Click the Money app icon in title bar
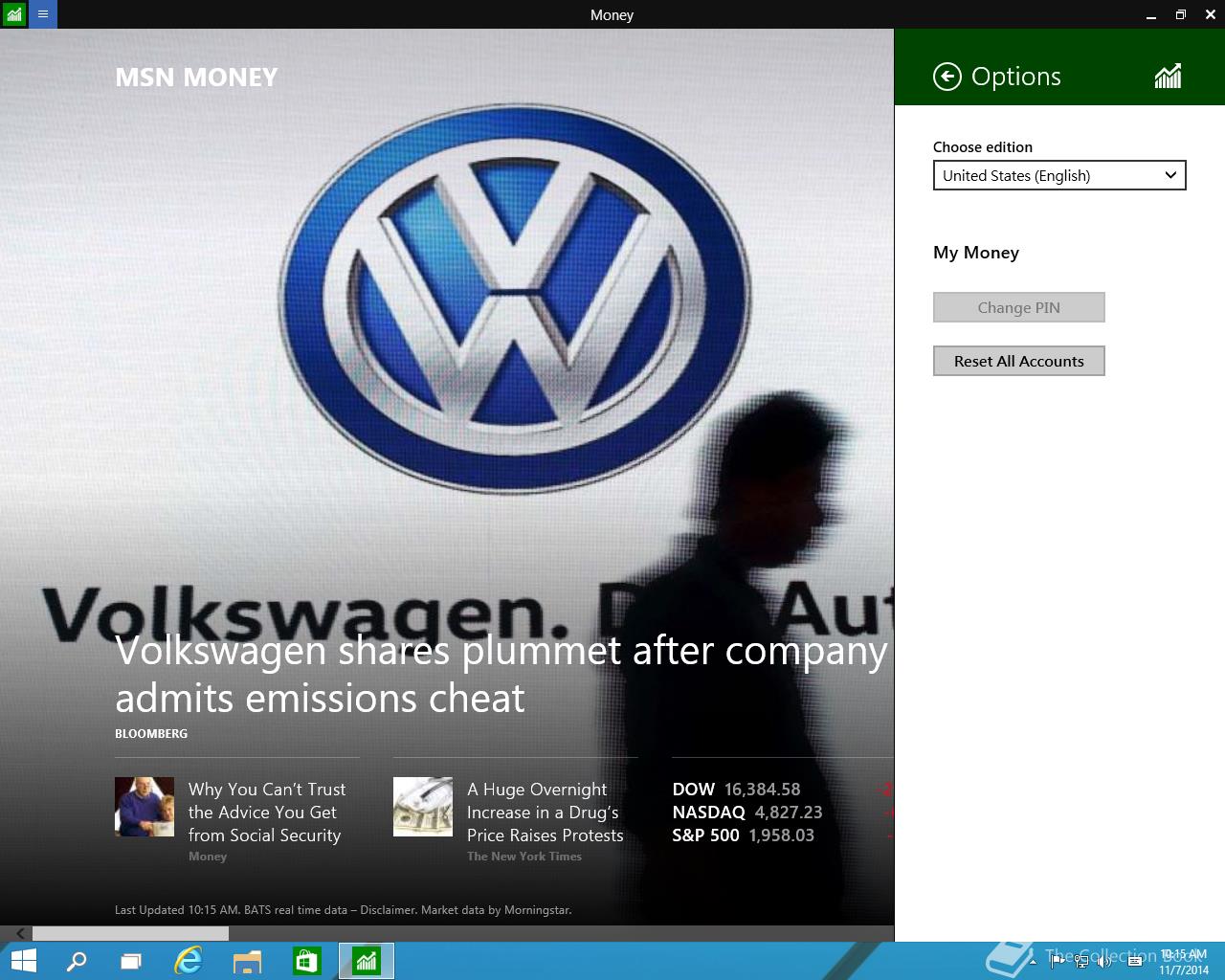The height and width of the screenshot is (980, 1225). [x=14, y=14]
